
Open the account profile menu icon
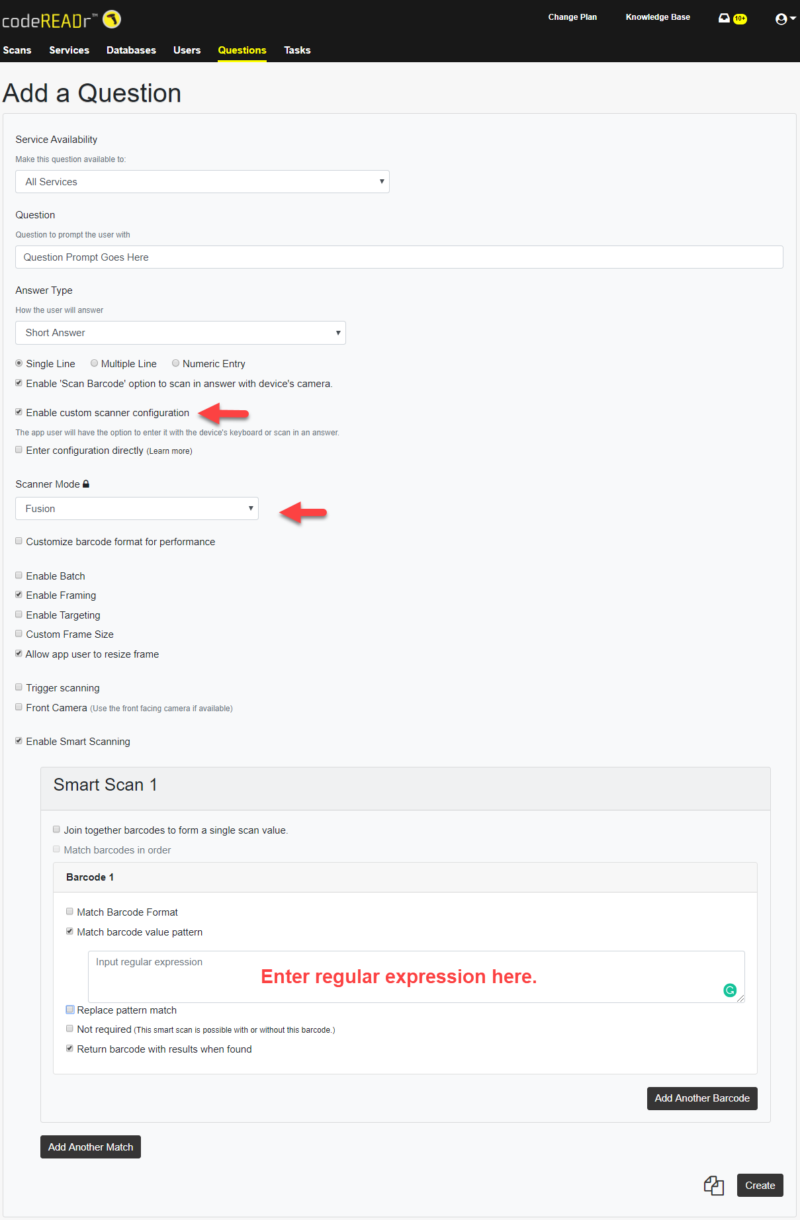point(783,17)
